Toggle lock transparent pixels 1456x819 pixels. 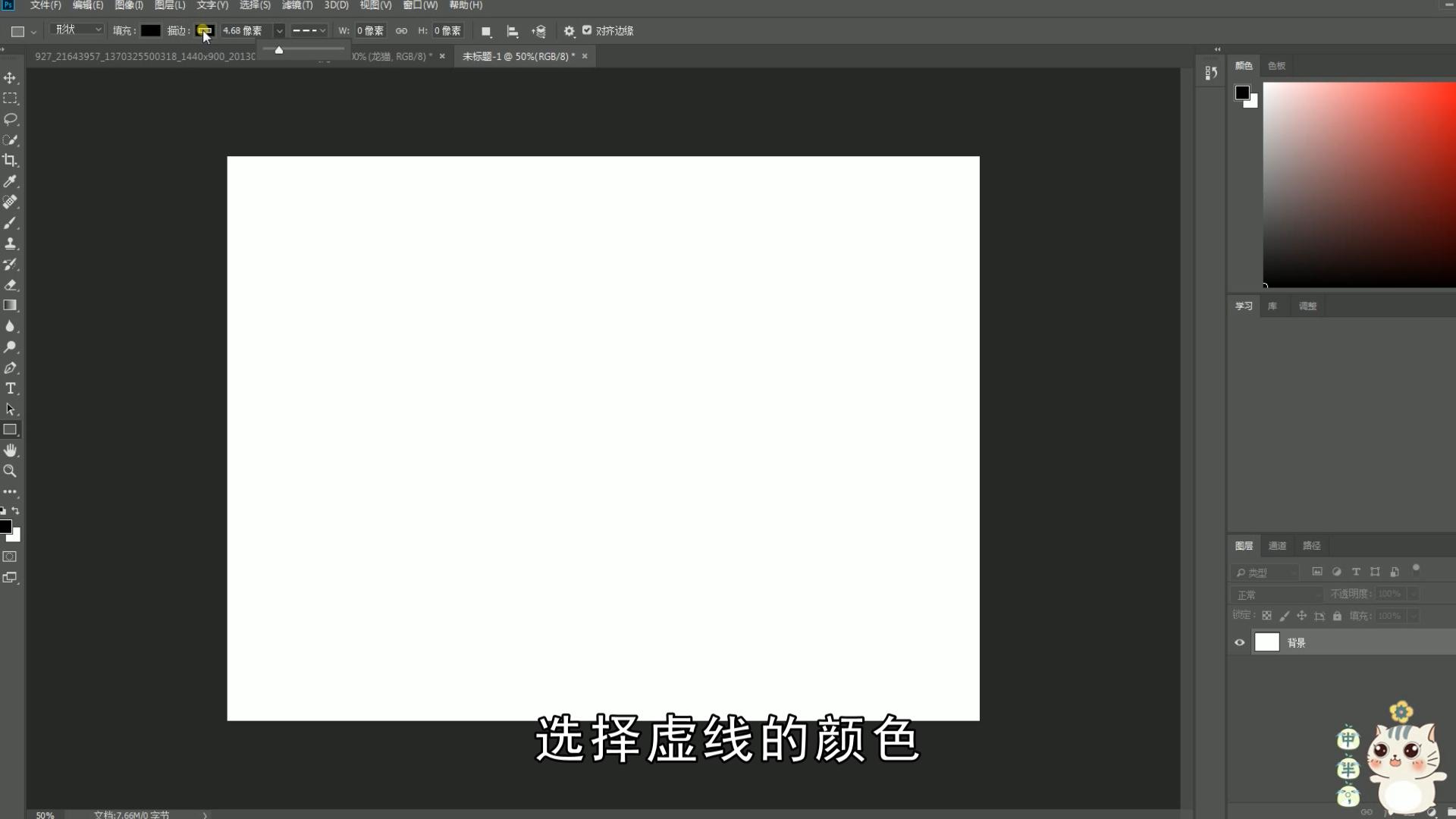[x=1266, y=616]
